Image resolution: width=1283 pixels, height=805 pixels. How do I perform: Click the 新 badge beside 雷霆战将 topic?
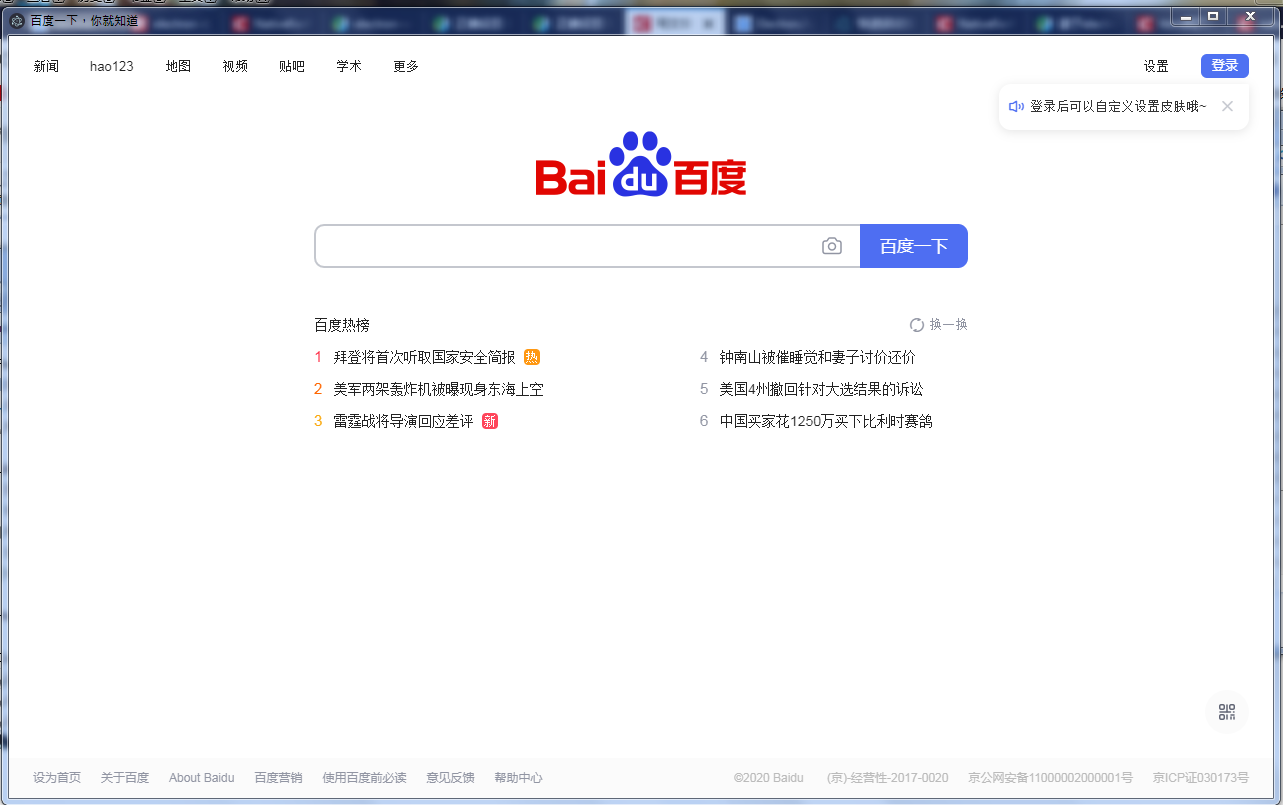(x=491, y=421)
